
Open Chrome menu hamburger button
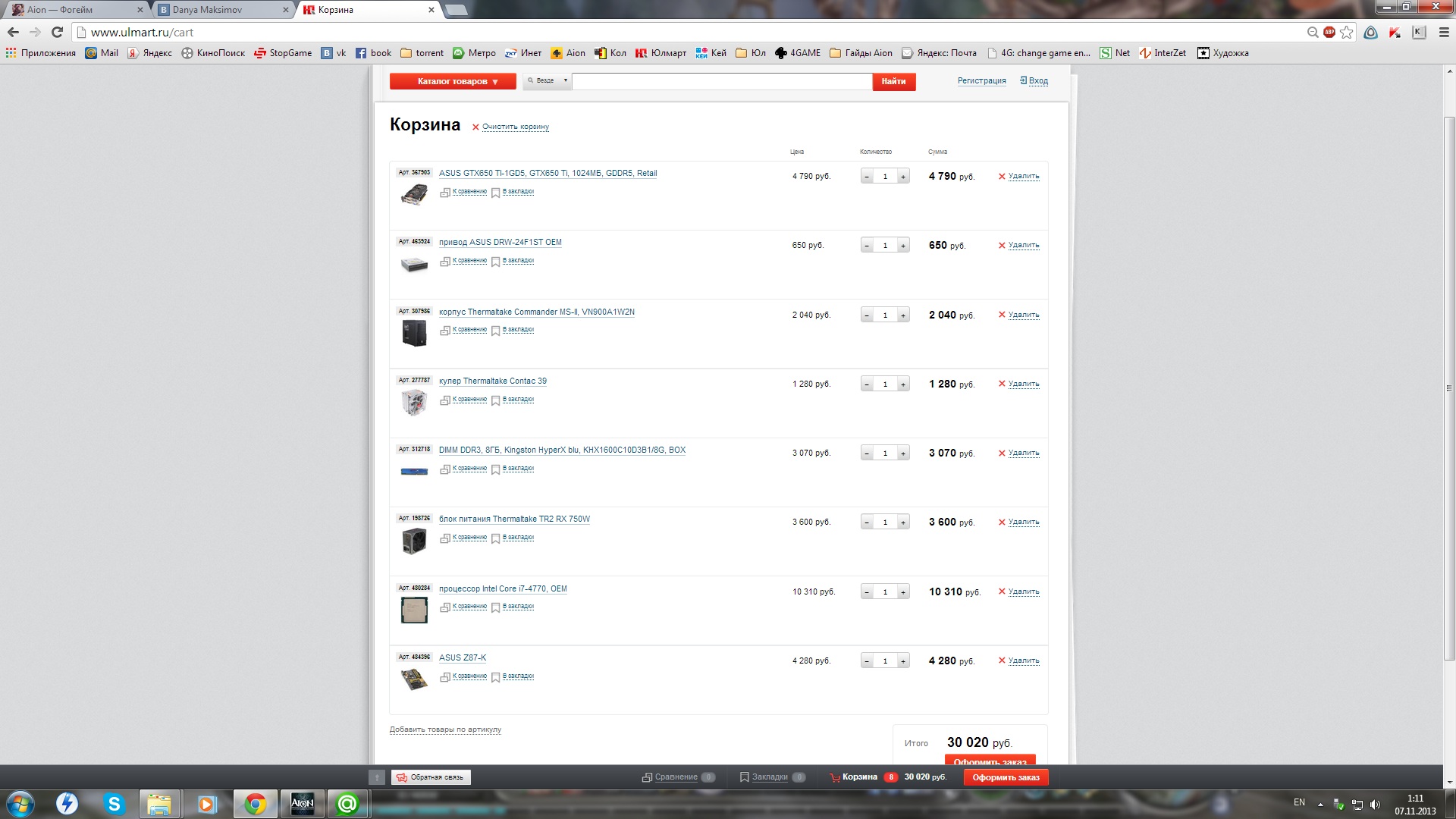click(x=1444, y=32)
